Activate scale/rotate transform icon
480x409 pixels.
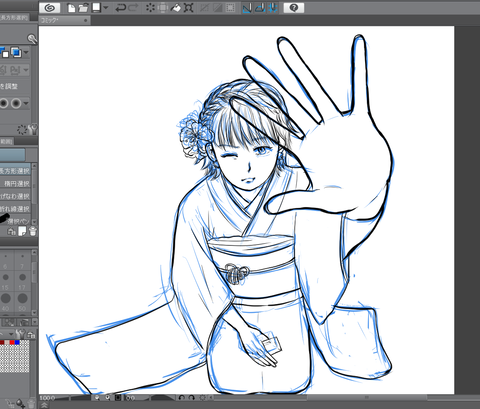click(x=189, y=8)
